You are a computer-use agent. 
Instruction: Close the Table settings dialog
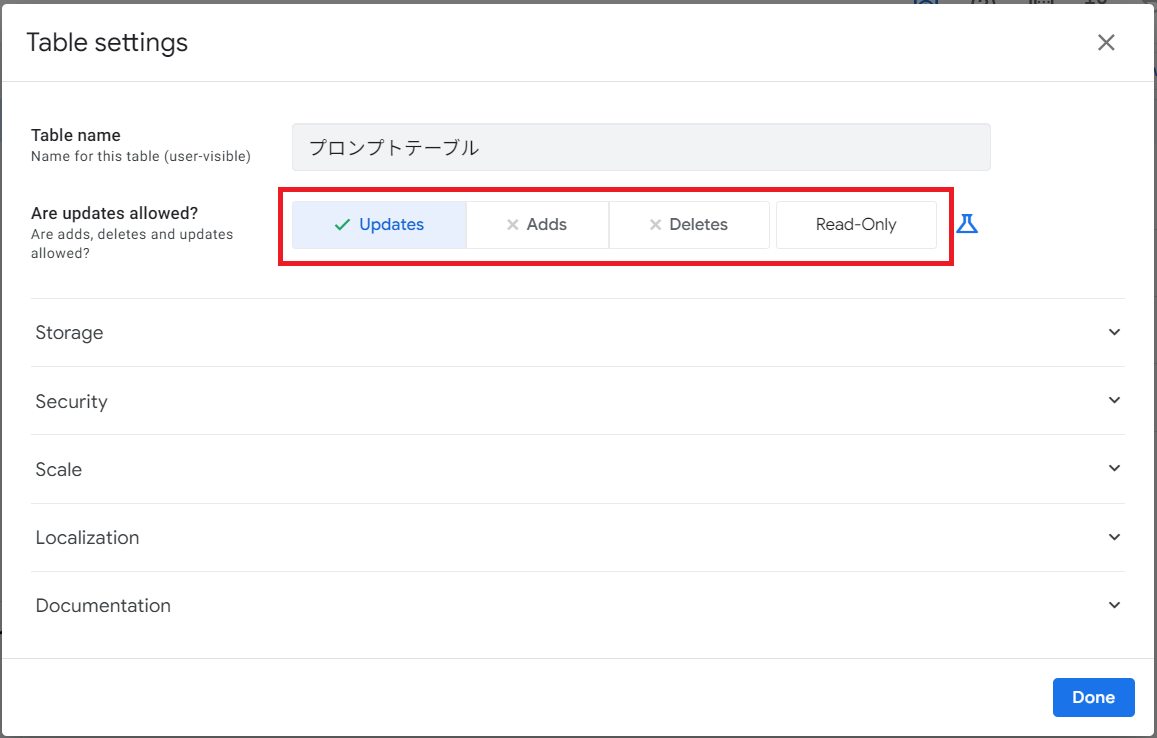[x=1106, y=42]
